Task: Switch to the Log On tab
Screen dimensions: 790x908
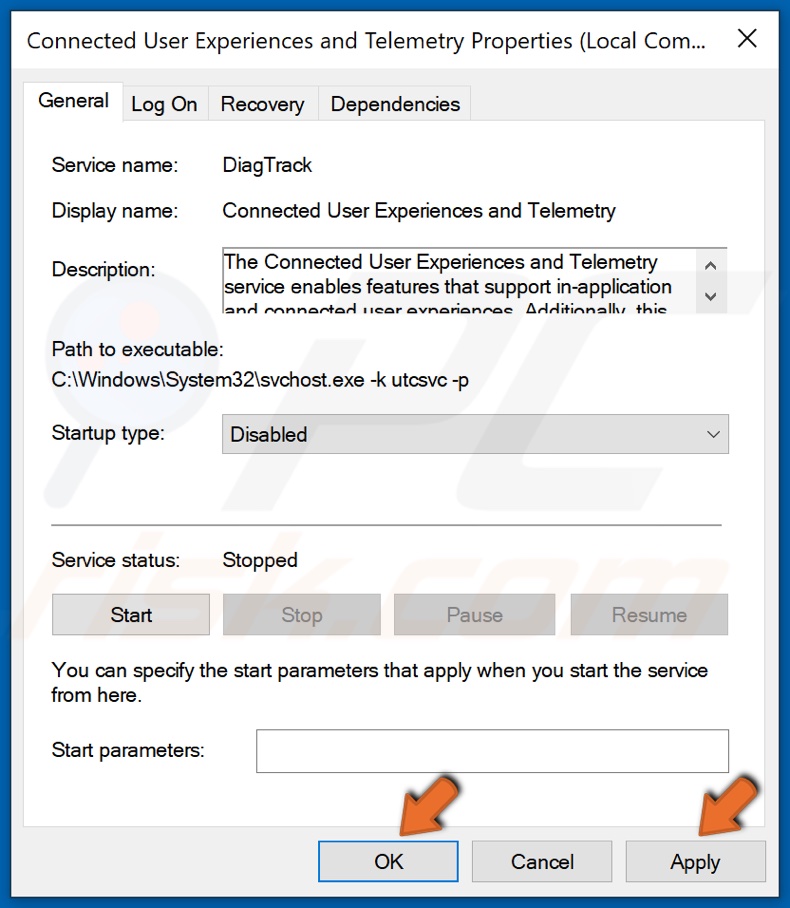Action: click(164, 103)
